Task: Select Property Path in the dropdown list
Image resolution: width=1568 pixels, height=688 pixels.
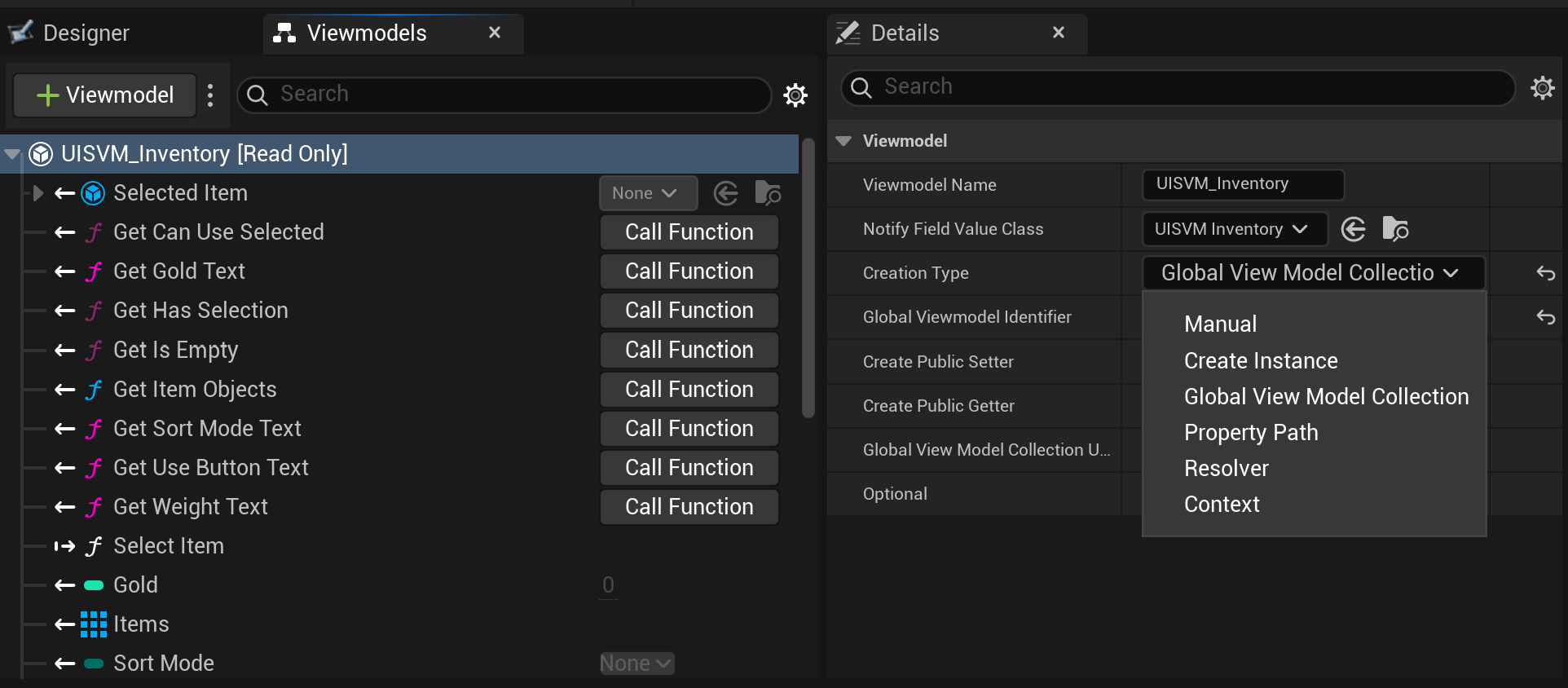Action: (1251, 432)
